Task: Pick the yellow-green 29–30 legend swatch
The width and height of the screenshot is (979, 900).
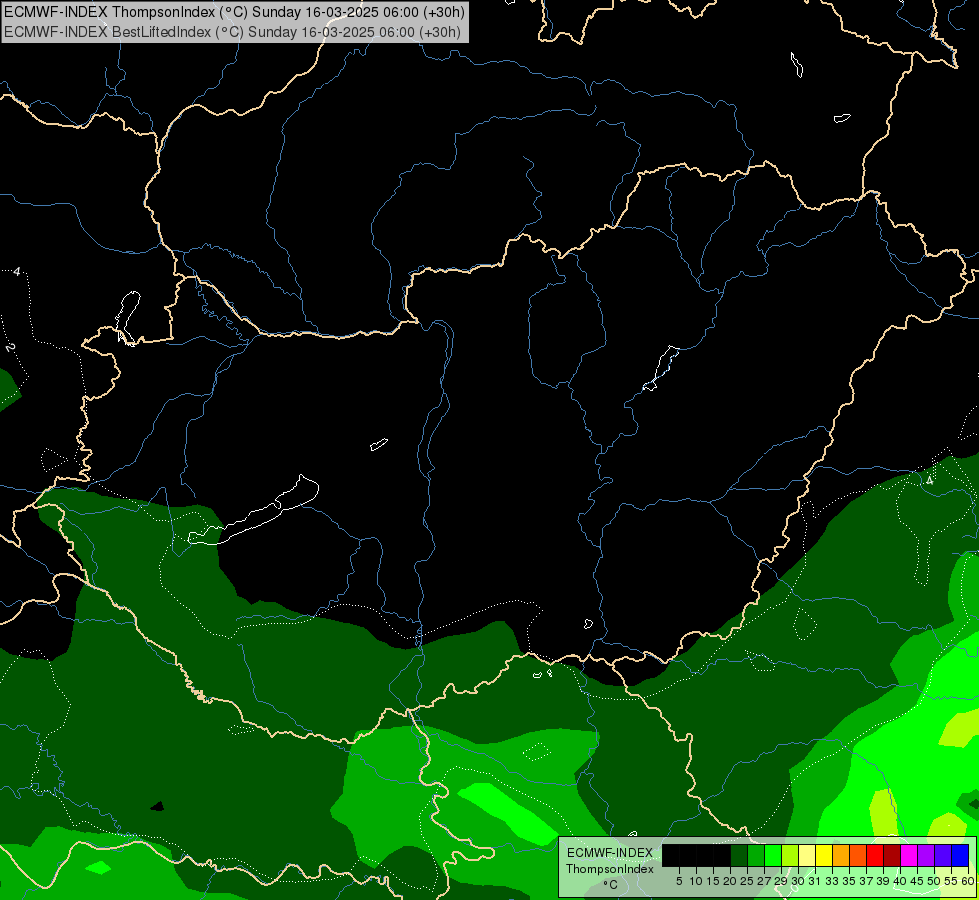Action: coord(790,855)
